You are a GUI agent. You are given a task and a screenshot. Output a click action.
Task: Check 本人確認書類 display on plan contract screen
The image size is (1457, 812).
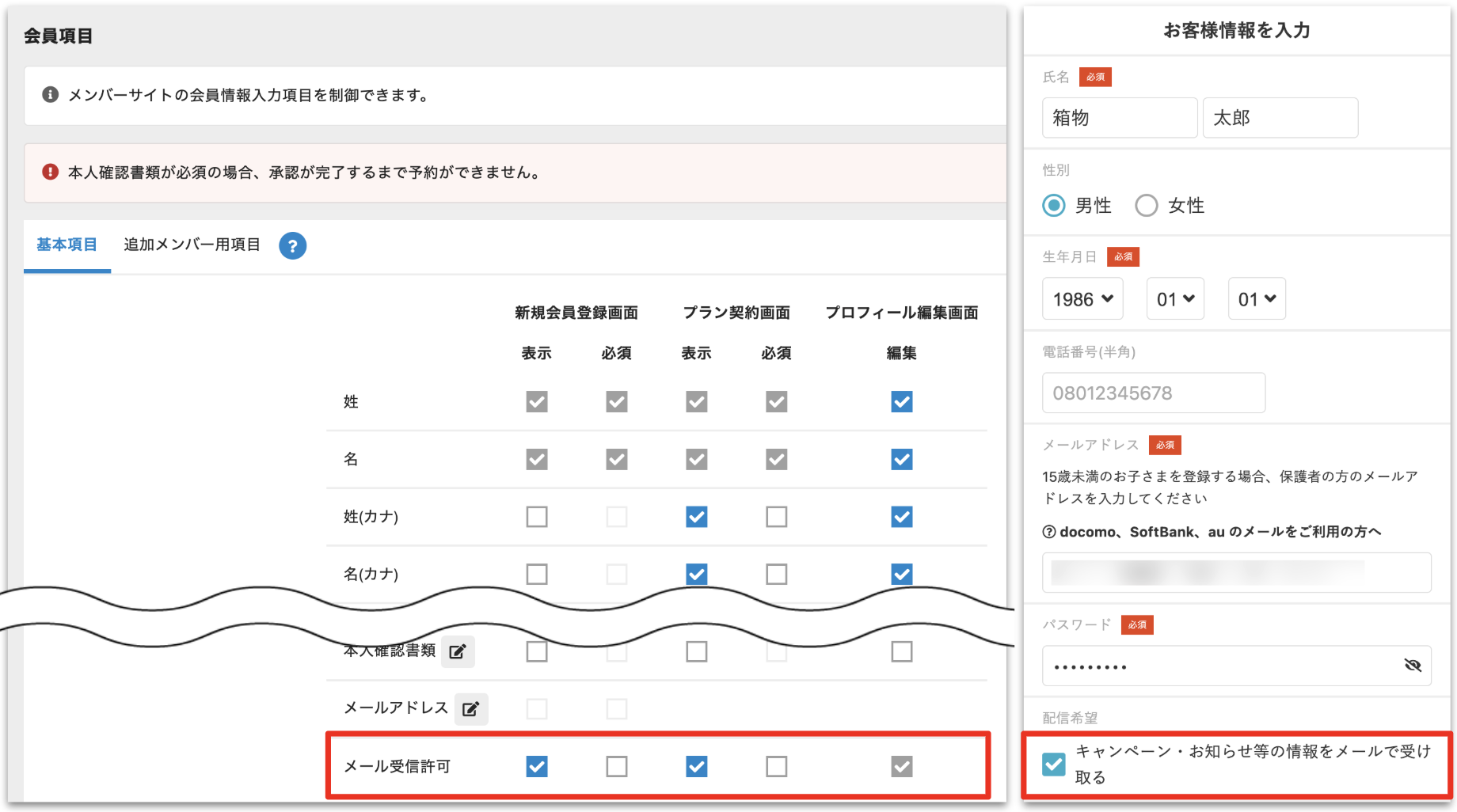tap(696, 651)
